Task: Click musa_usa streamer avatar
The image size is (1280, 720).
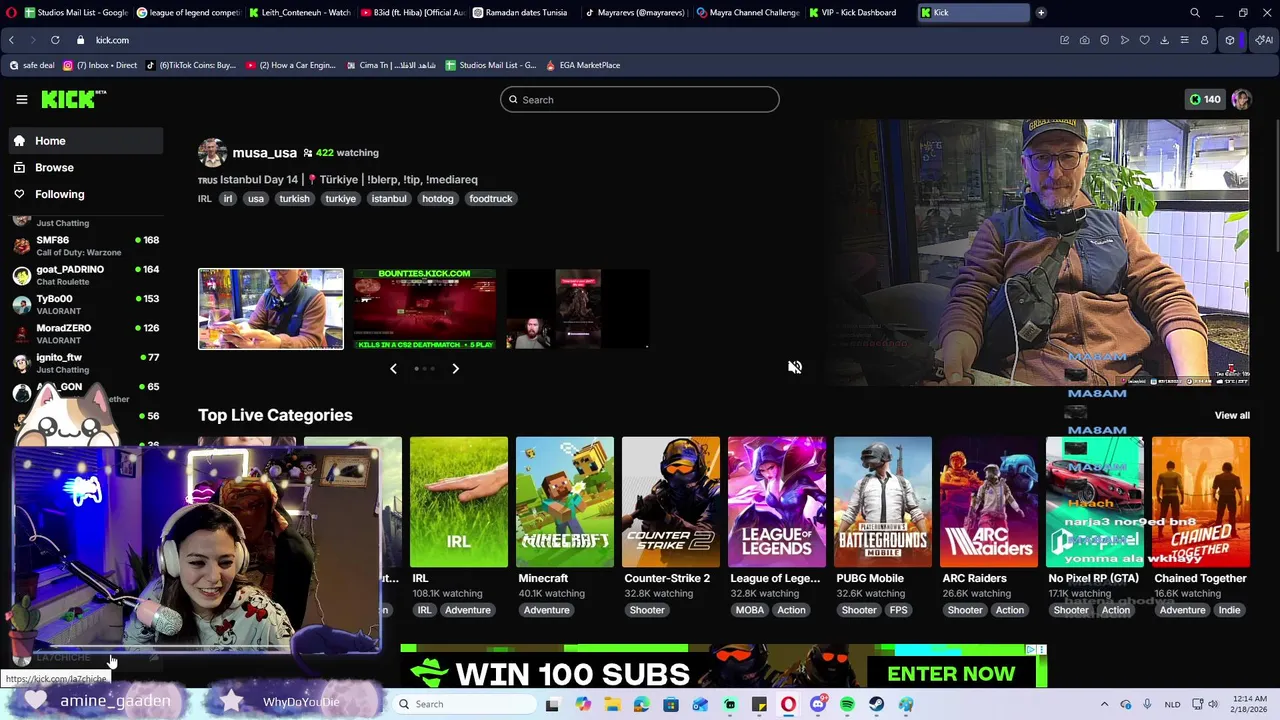Action: [x=212, y=153]
